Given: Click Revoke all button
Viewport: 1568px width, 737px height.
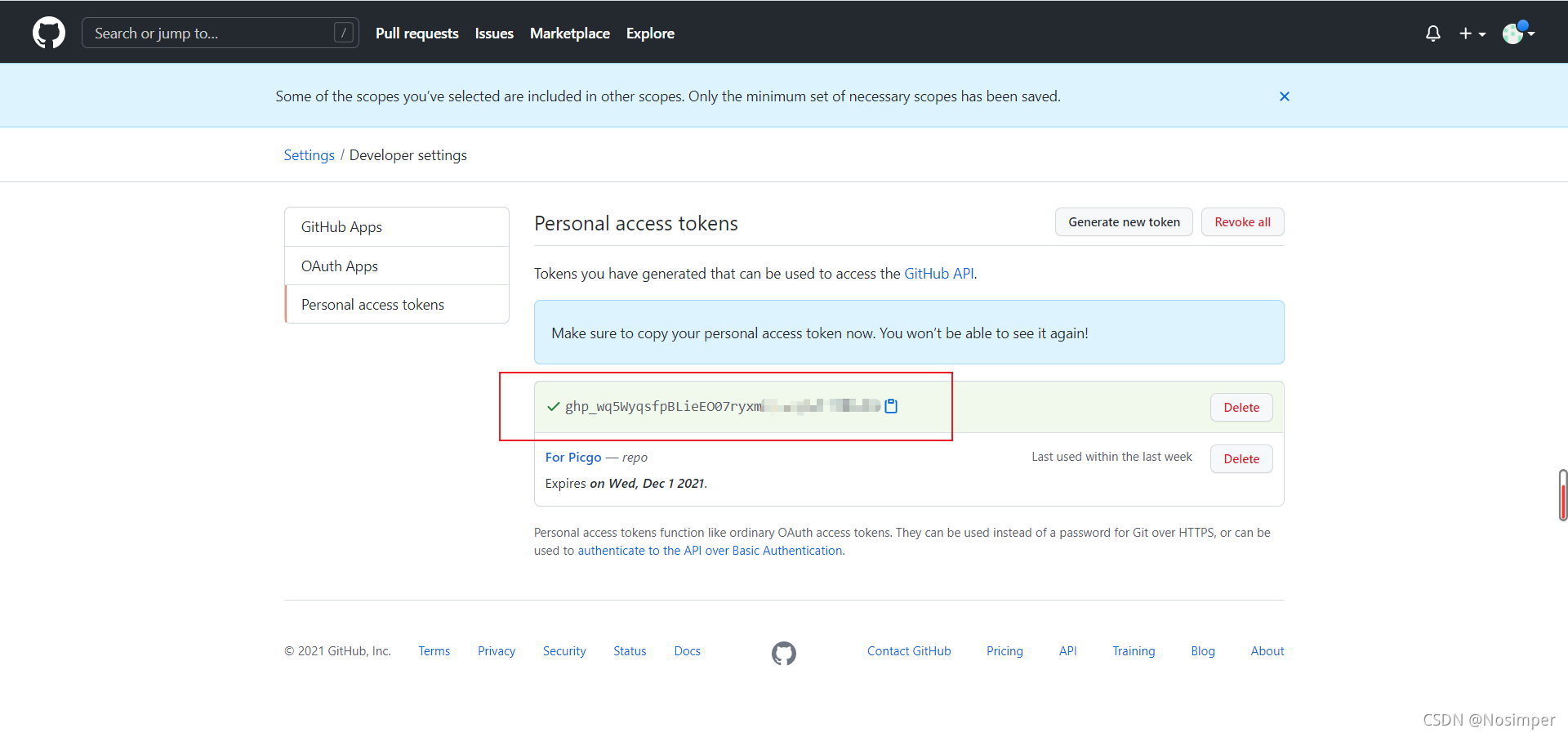Looking at the screenshot, I should (x=1242, y=222).
